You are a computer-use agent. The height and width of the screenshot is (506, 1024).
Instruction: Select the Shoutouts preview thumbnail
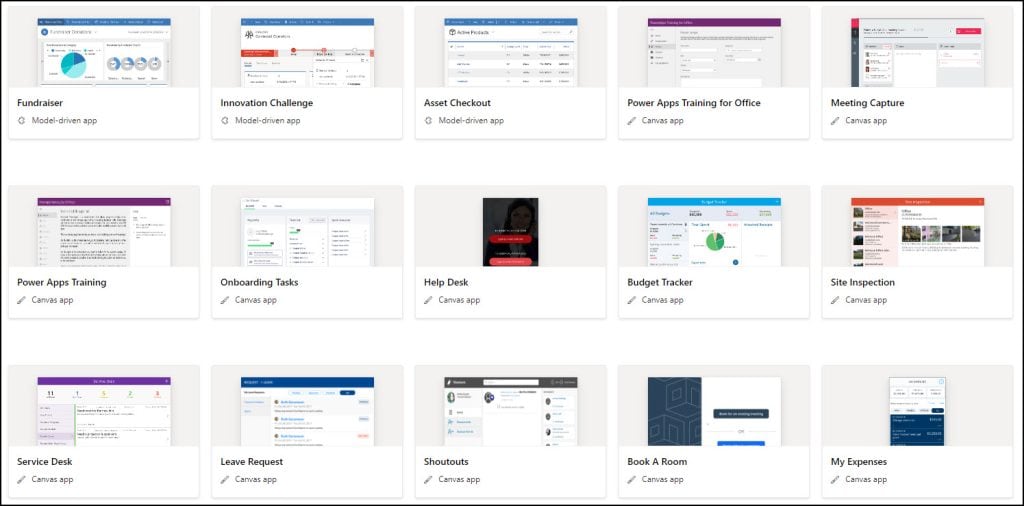(x=511, y=411)
